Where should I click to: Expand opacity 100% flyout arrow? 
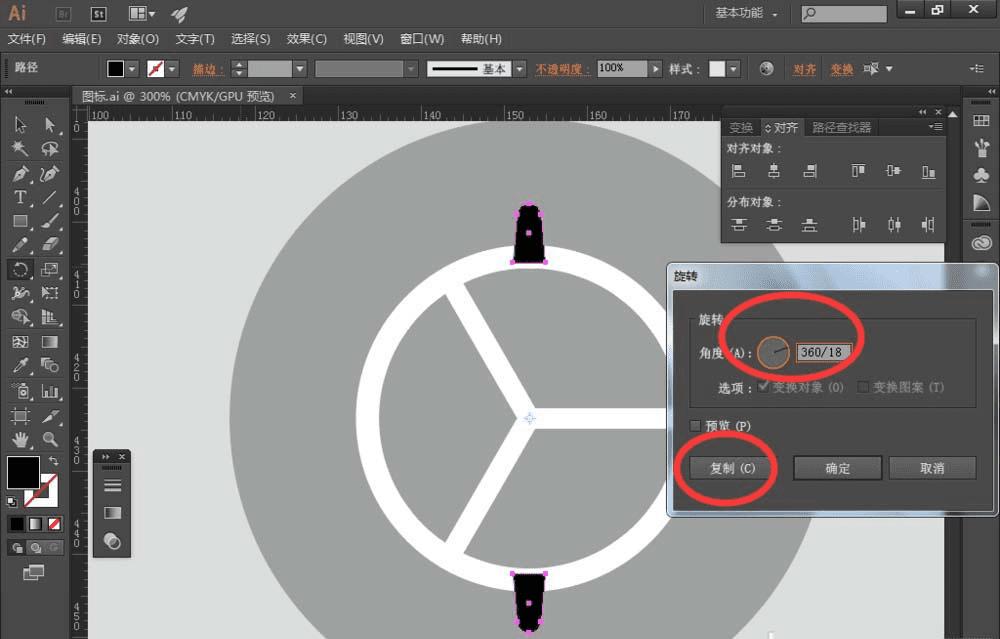click(655, 68)
